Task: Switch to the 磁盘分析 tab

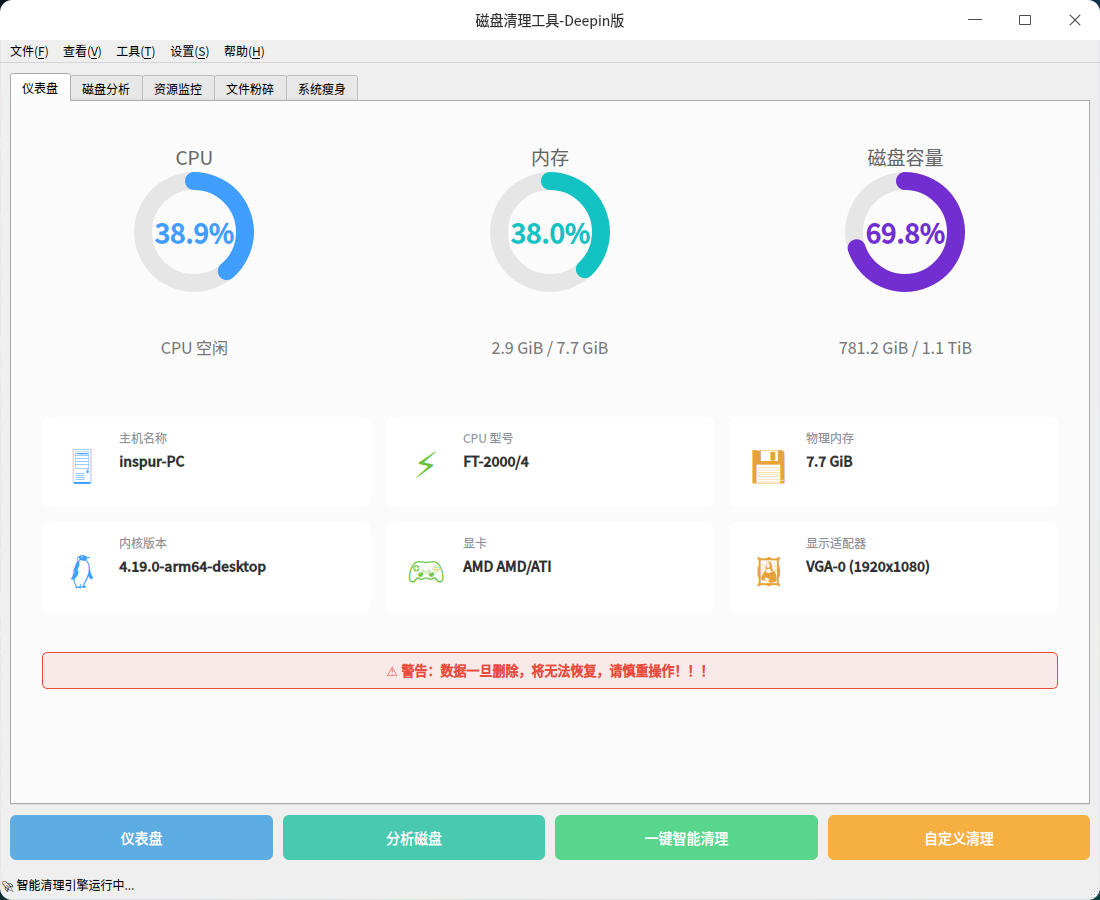Action: pos(106,89)
